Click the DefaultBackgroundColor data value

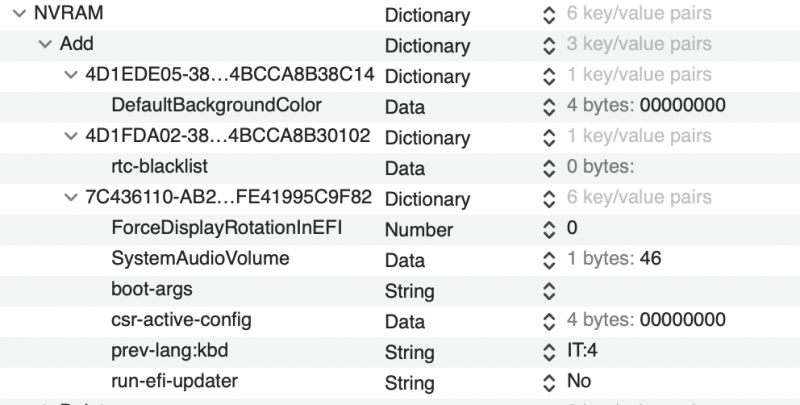tap(683, 106)
